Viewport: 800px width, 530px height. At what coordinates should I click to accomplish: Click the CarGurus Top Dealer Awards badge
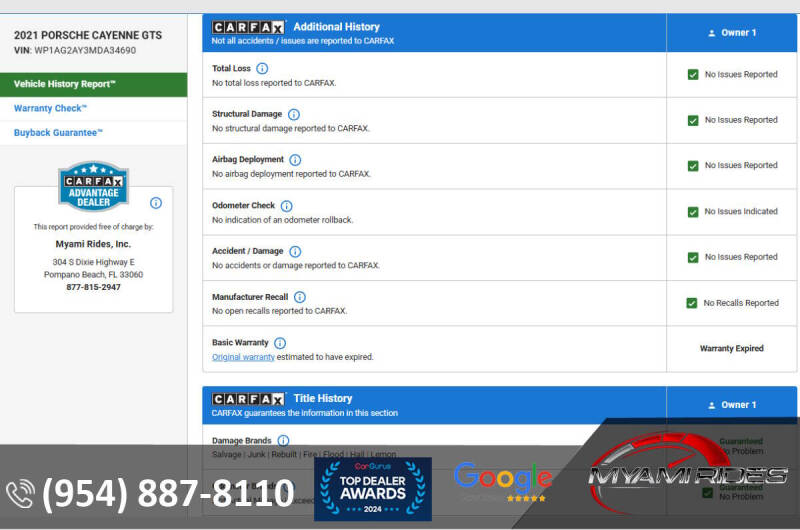pyautogui.click(x=372, y=489)
